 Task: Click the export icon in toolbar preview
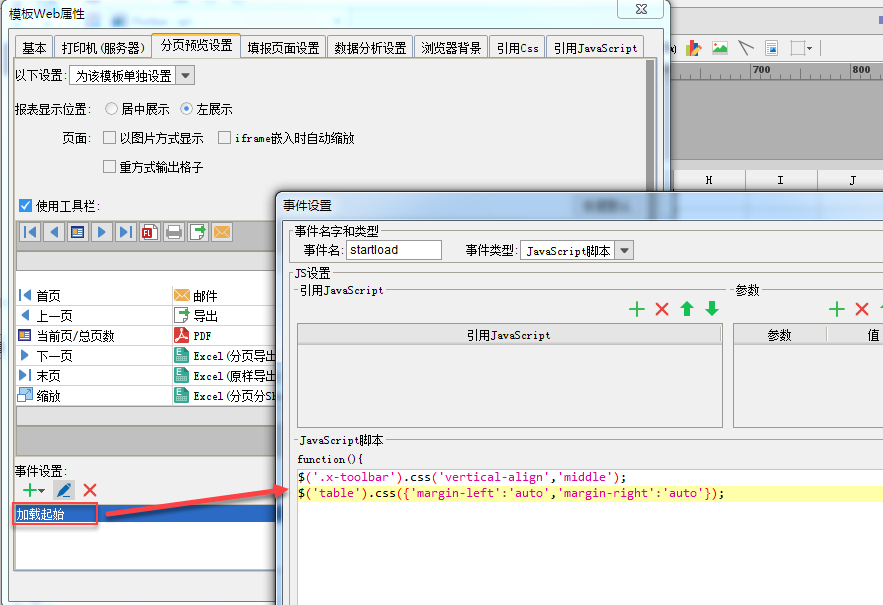click(x=198, y=232)
